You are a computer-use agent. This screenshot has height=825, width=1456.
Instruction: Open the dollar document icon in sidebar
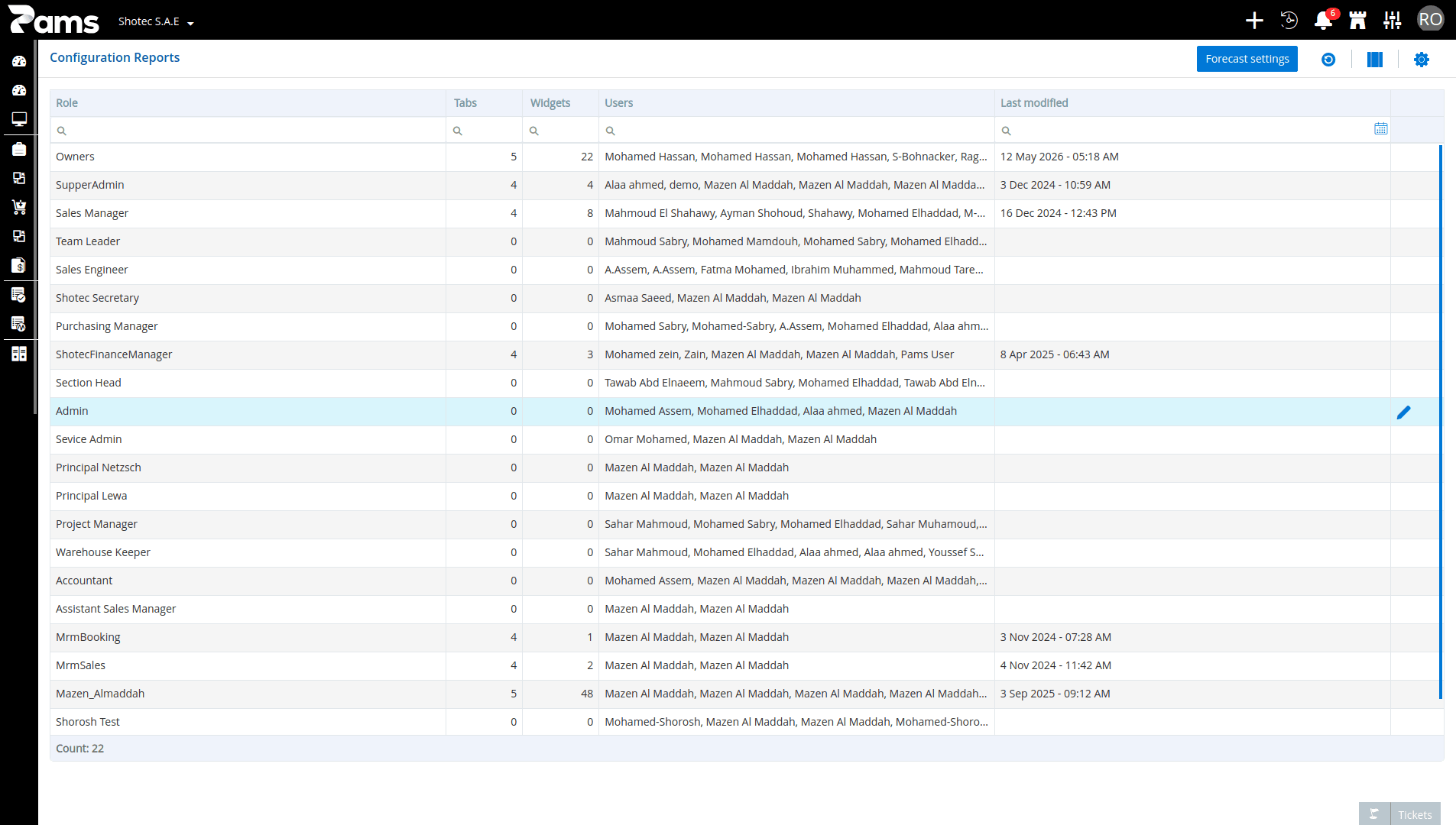(x=19, y=265)
